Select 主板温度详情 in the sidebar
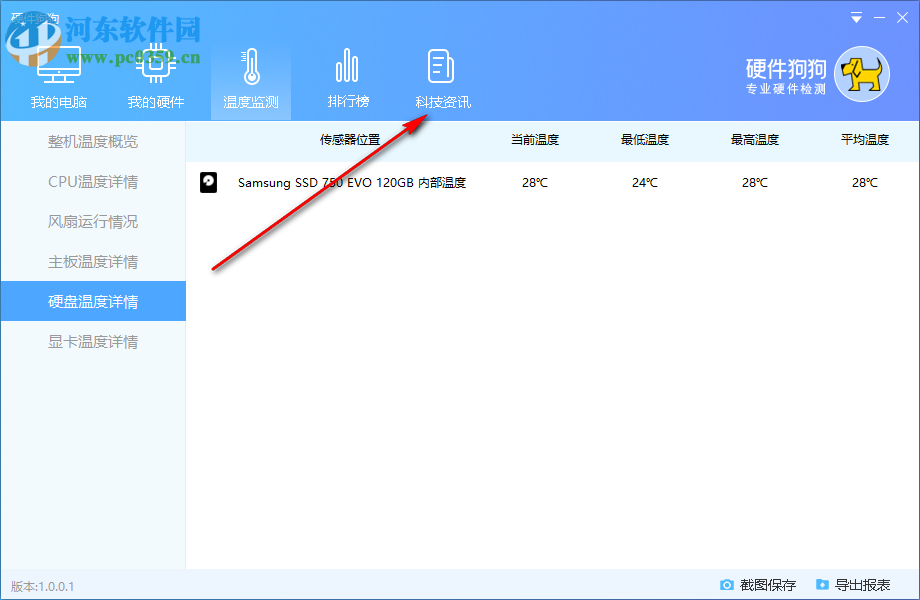 click(x=92, y=261)
